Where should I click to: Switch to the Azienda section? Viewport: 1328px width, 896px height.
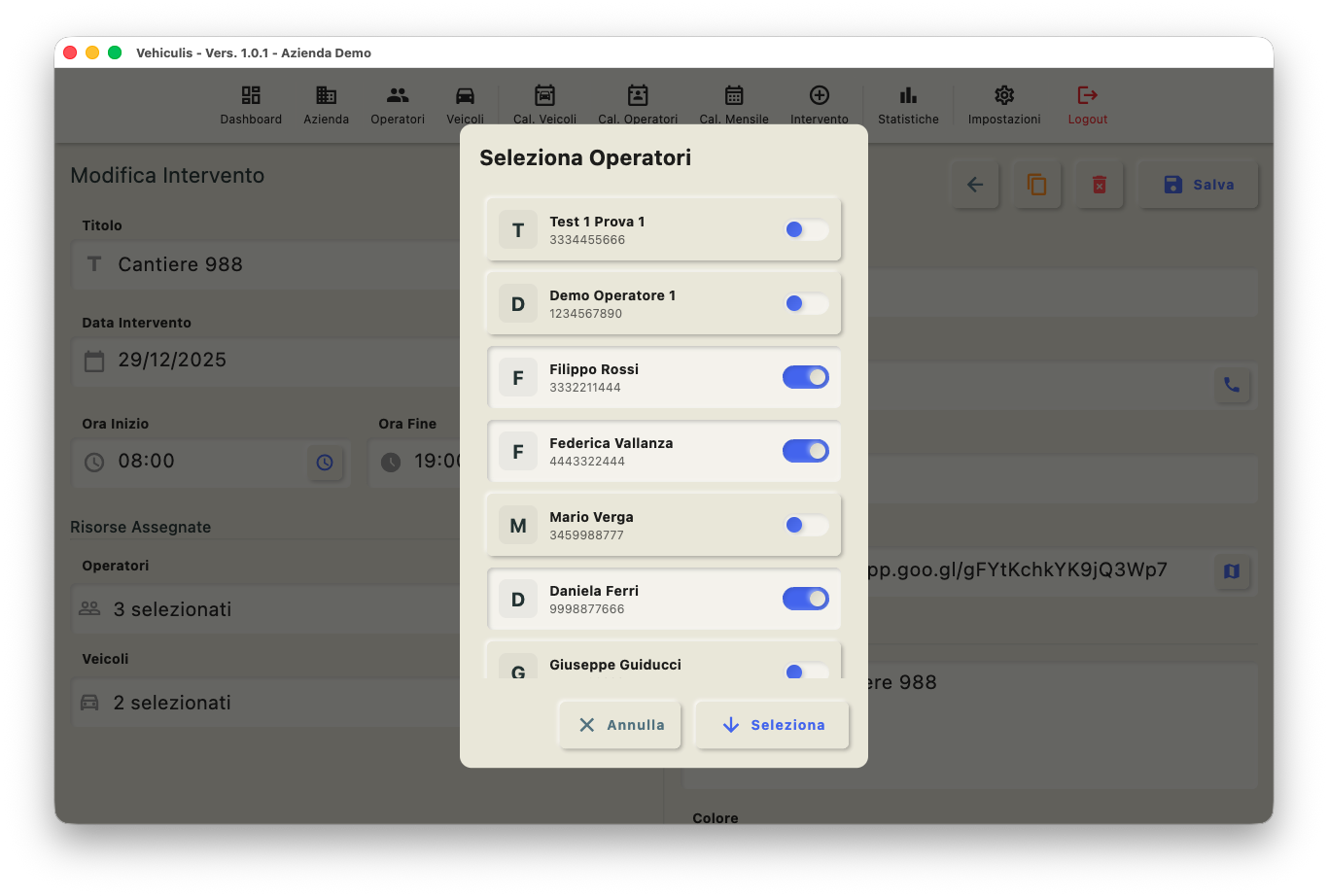(x=326, y=105)
